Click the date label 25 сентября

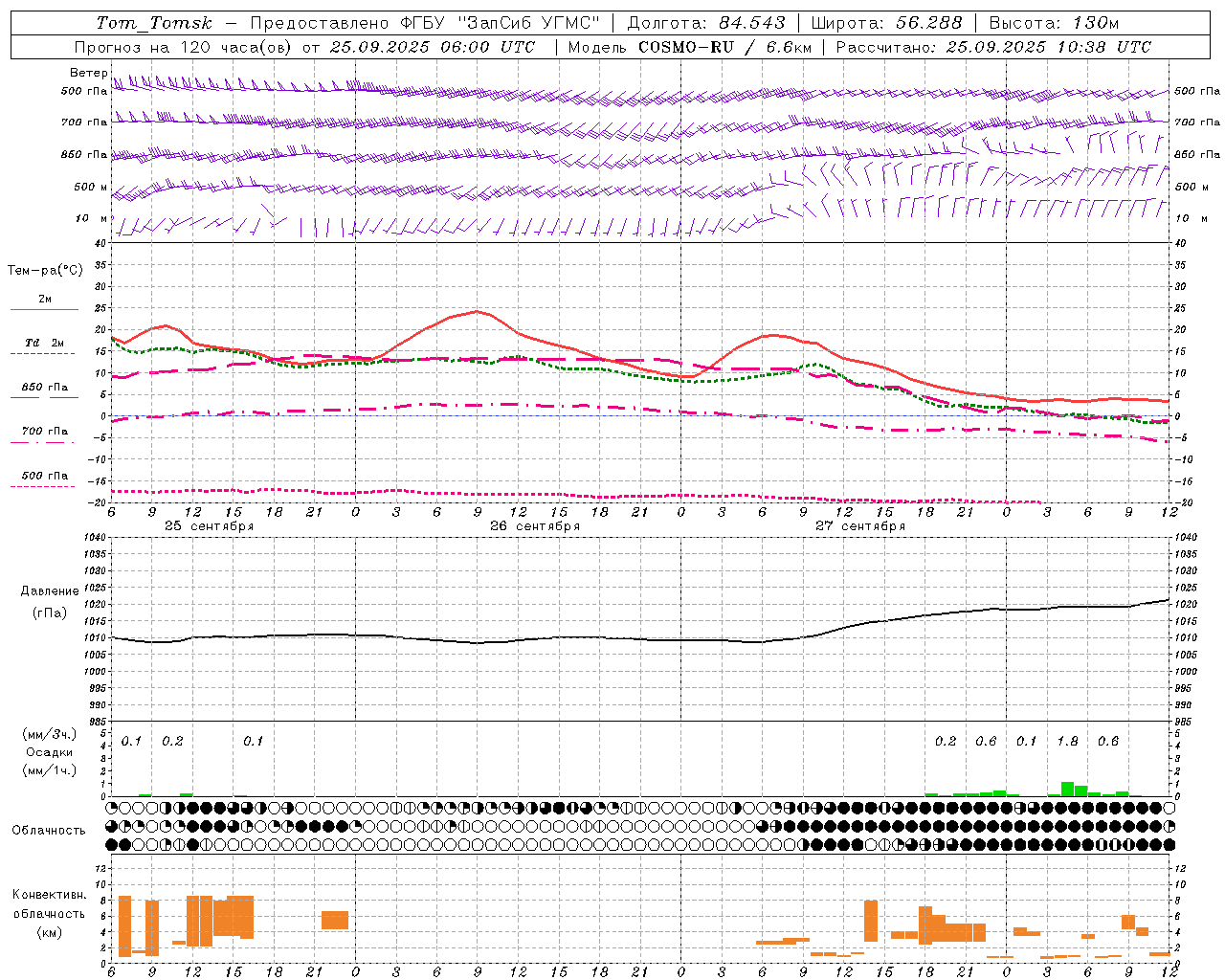click(209, 526)
